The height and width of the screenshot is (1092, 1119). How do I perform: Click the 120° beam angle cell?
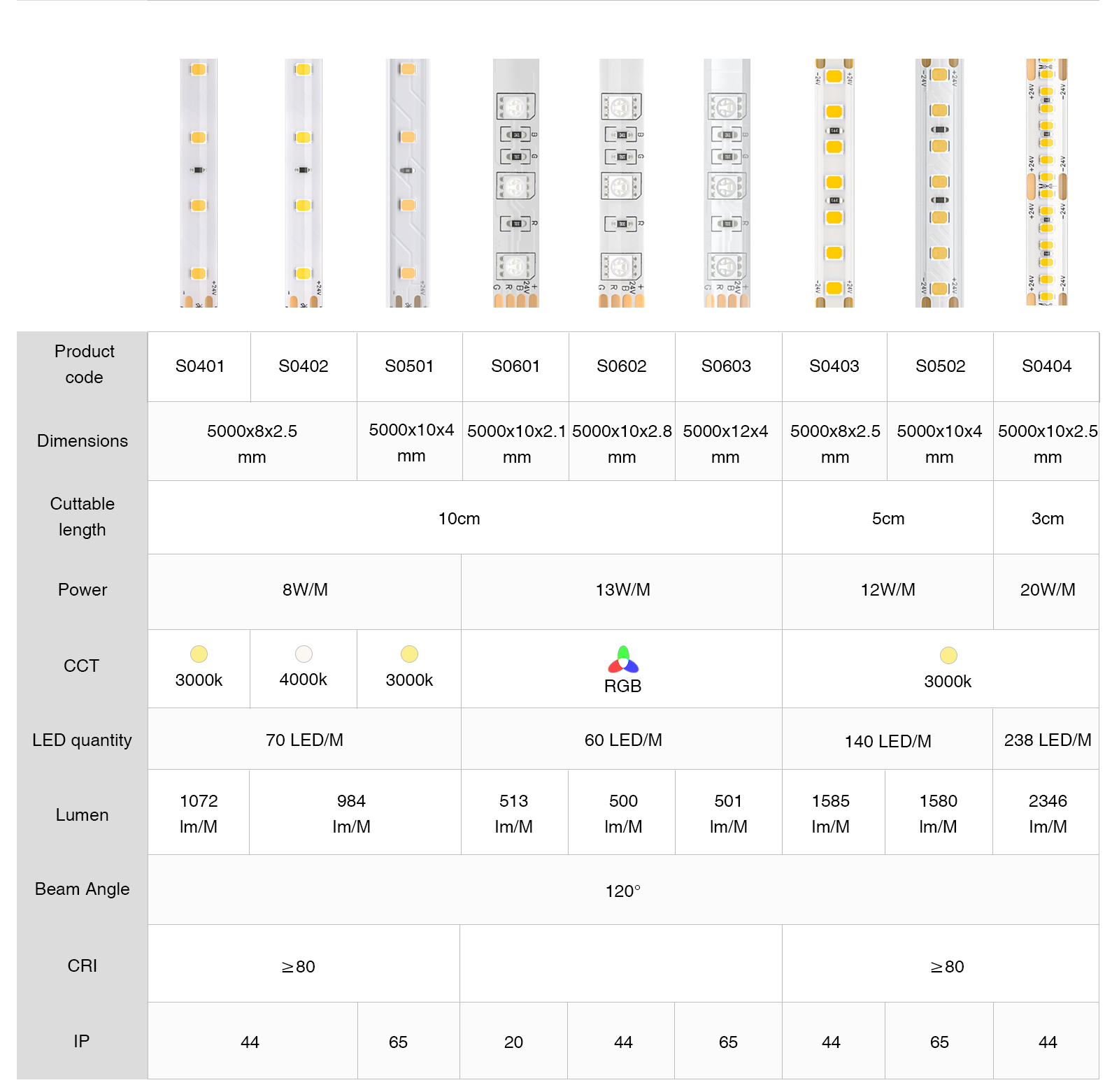tap(623, 890)
